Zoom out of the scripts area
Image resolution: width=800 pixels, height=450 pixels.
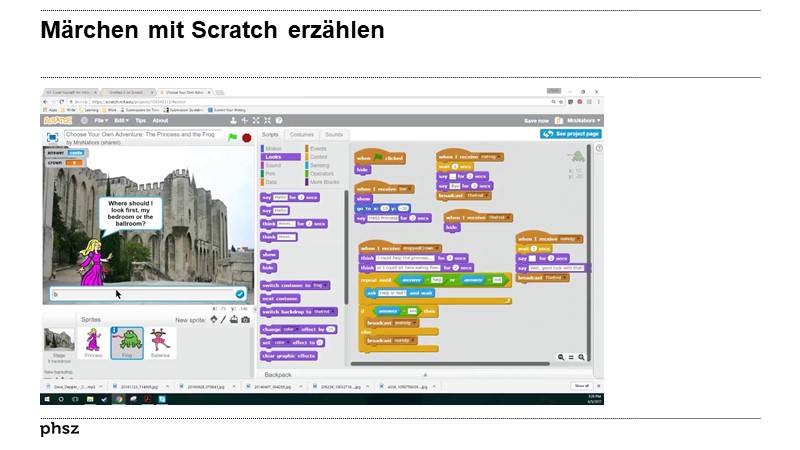click(x=561, y=357)
